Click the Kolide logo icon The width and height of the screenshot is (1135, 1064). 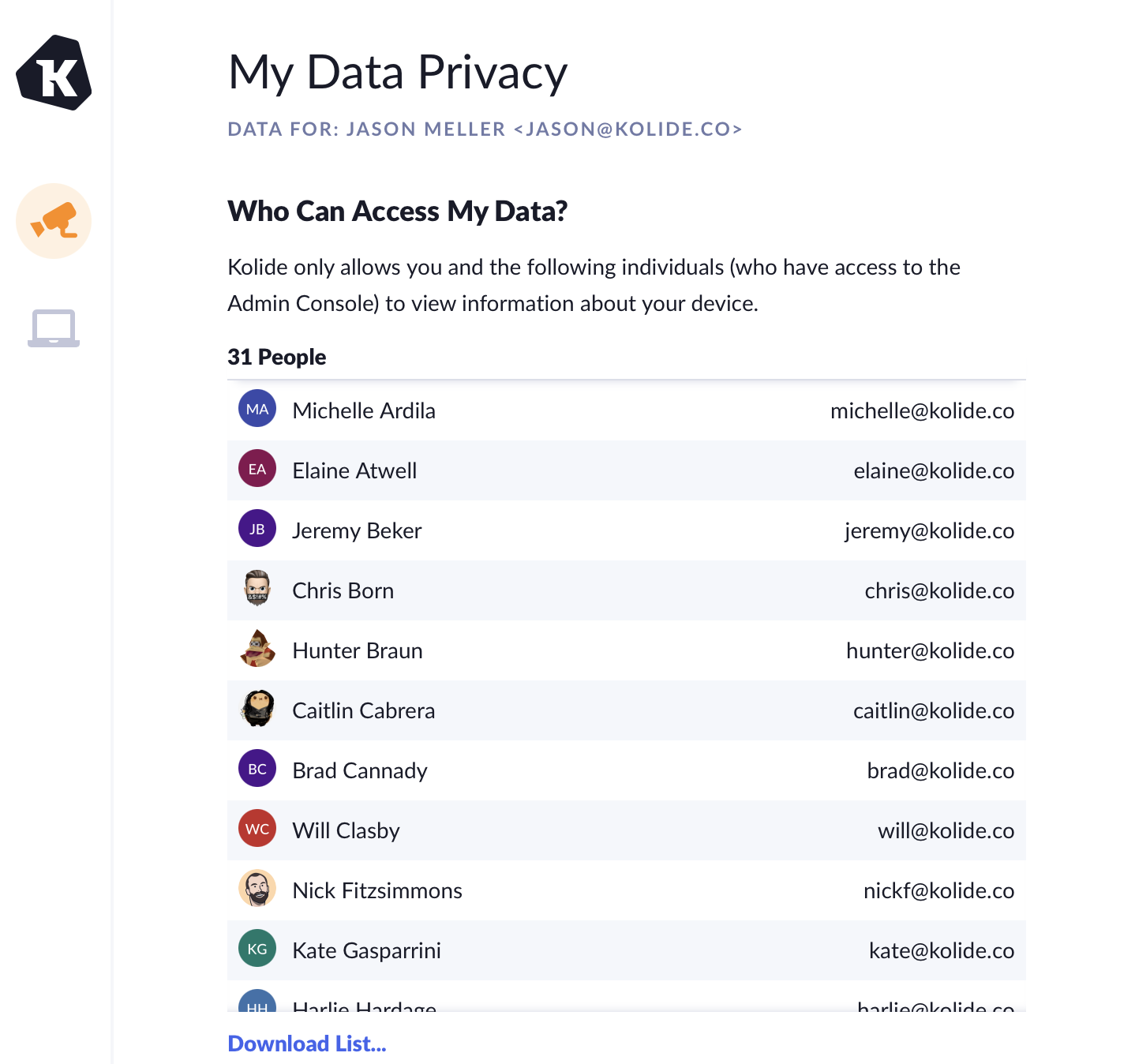coord(54,73)
